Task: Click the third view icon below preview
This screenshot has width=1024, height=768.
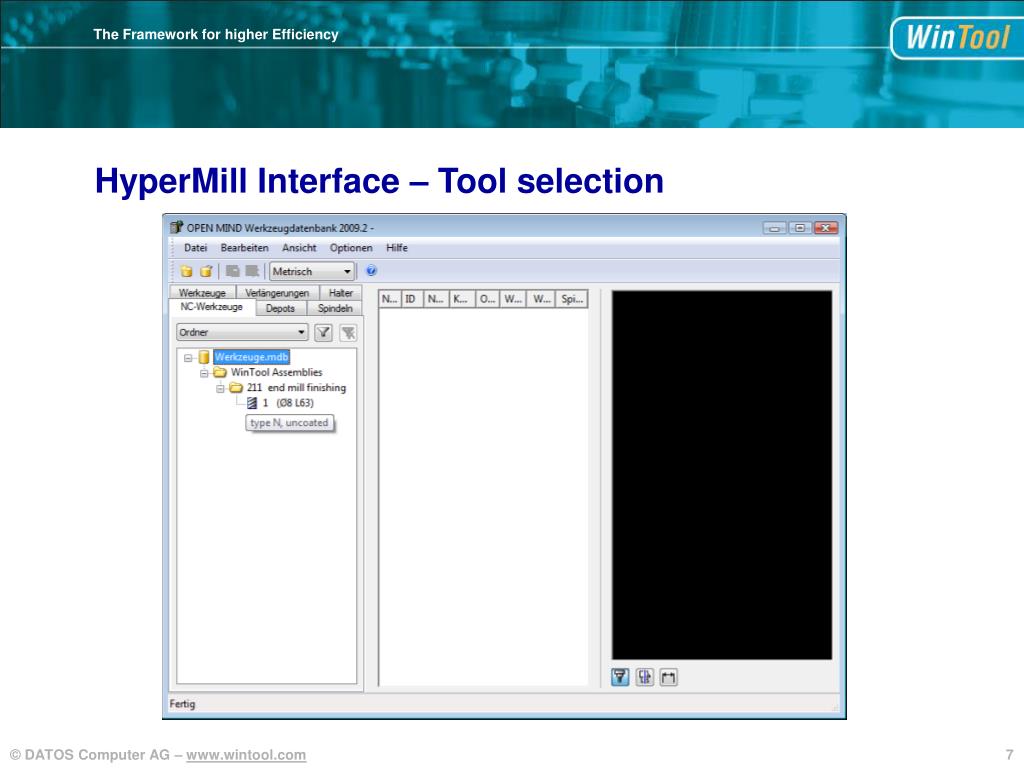Action: pos(669,677)
